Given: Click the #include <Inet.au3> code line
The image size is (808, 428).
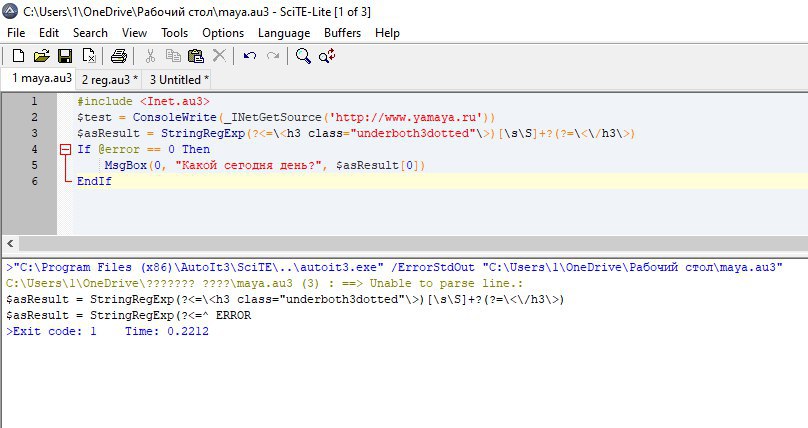Looking at the screenshot, I should coord(143,101).
